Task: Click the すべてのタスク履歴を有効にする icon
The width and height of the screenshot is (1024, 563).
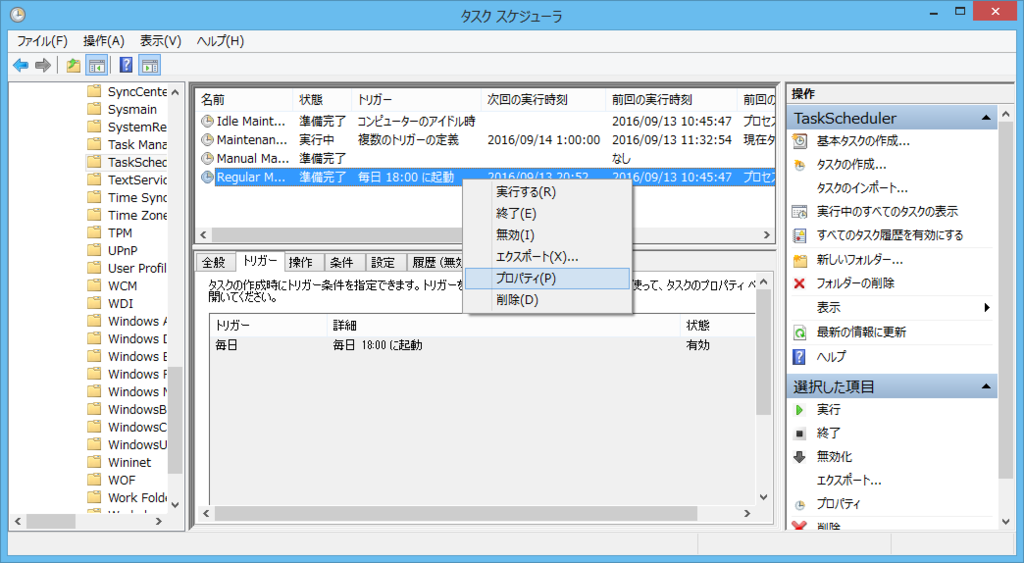Action: 799,235
